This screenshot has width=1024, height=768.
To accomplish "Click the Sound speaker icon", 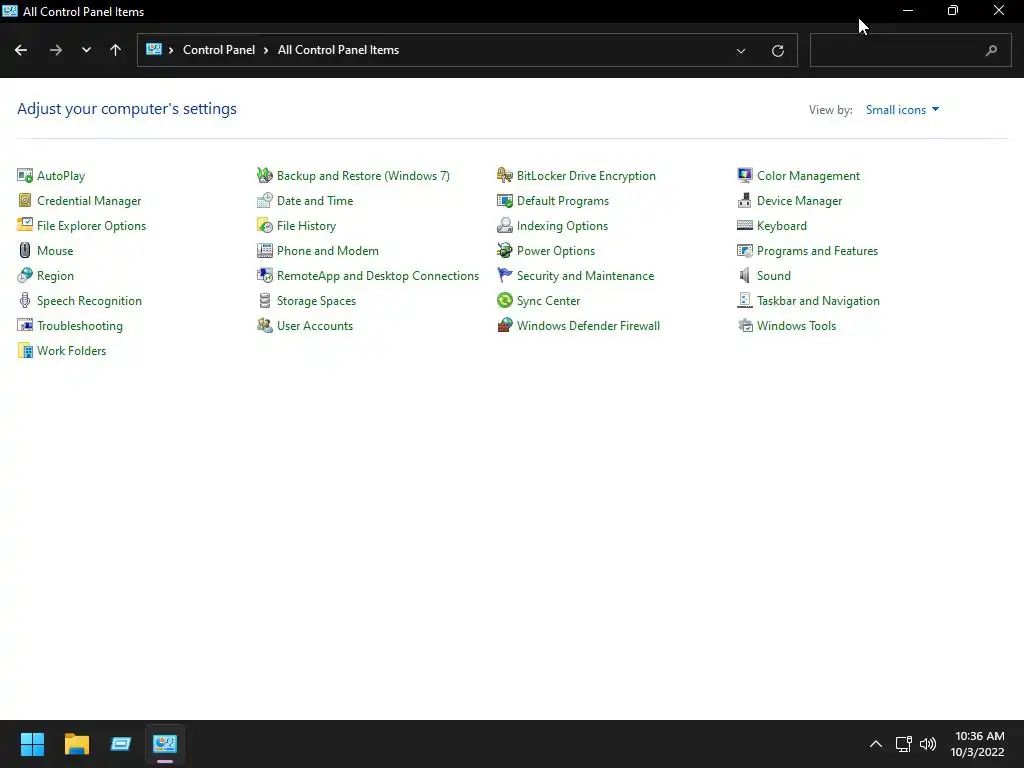I will pos(744,276).
